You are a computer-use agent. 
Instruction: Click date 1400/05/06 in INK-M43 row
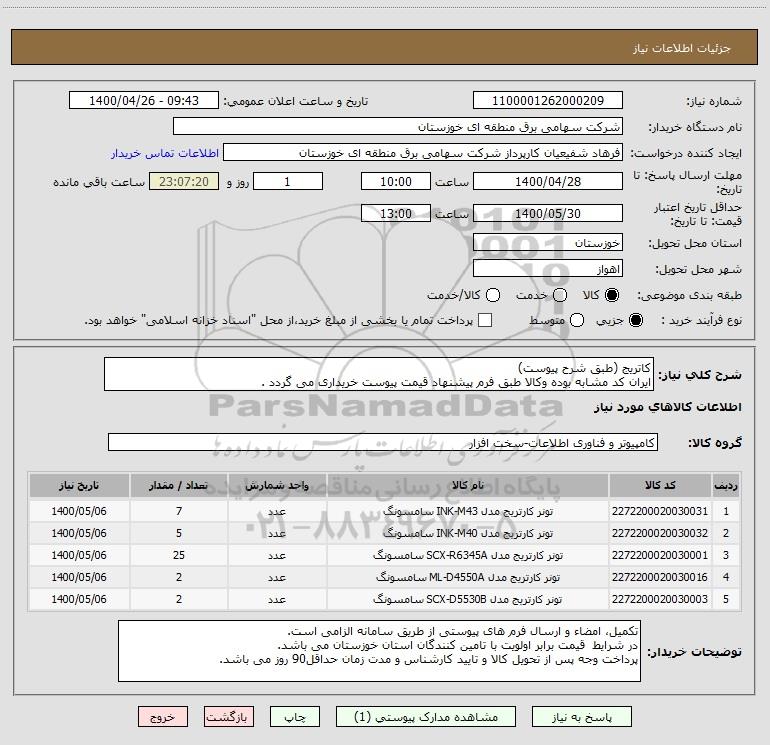click(79, 511)
